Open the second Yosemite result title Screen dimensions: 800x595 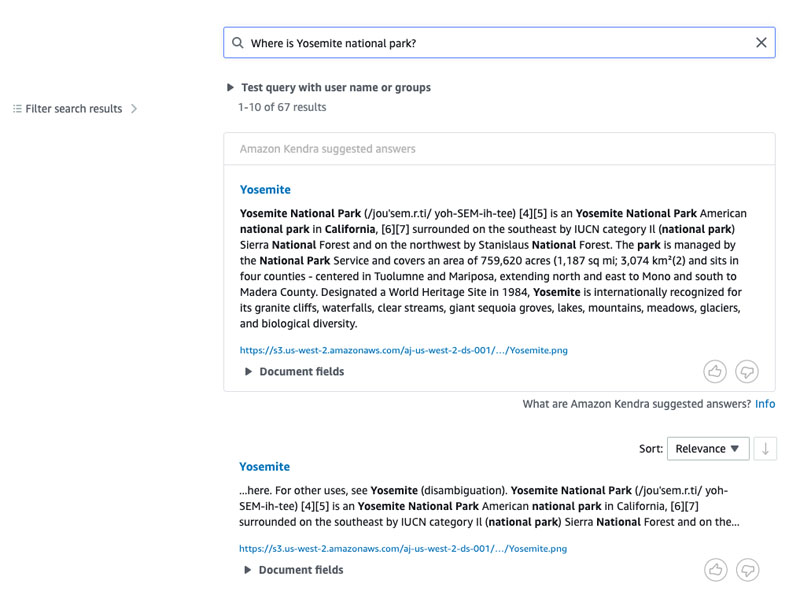click(x=264, y=466)
